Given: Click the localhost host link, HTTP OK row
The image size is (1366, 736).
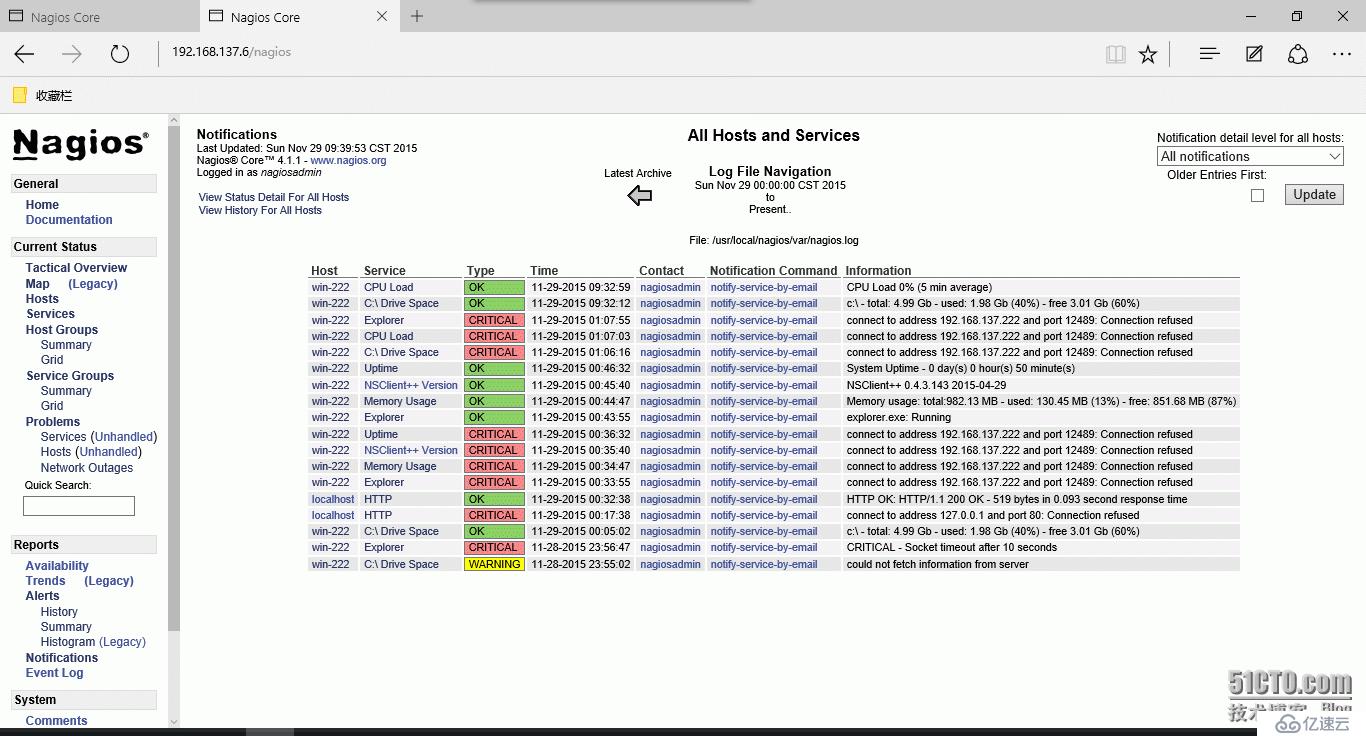Looking at the screenshot, I should [x=333, y=499].
